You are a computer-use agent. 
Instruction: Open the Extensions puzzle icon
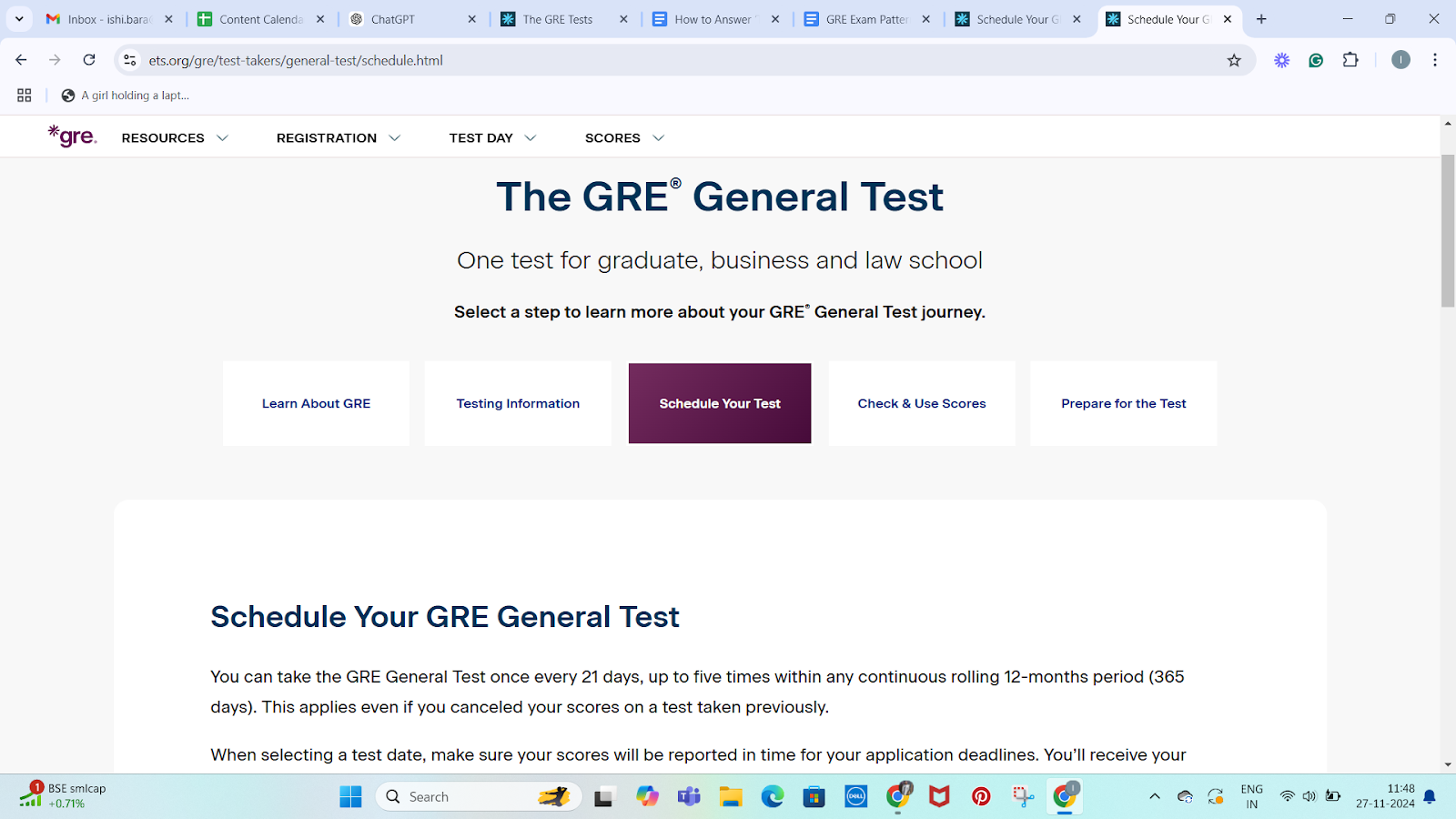pyautogui.click(x=1350, y=60)
